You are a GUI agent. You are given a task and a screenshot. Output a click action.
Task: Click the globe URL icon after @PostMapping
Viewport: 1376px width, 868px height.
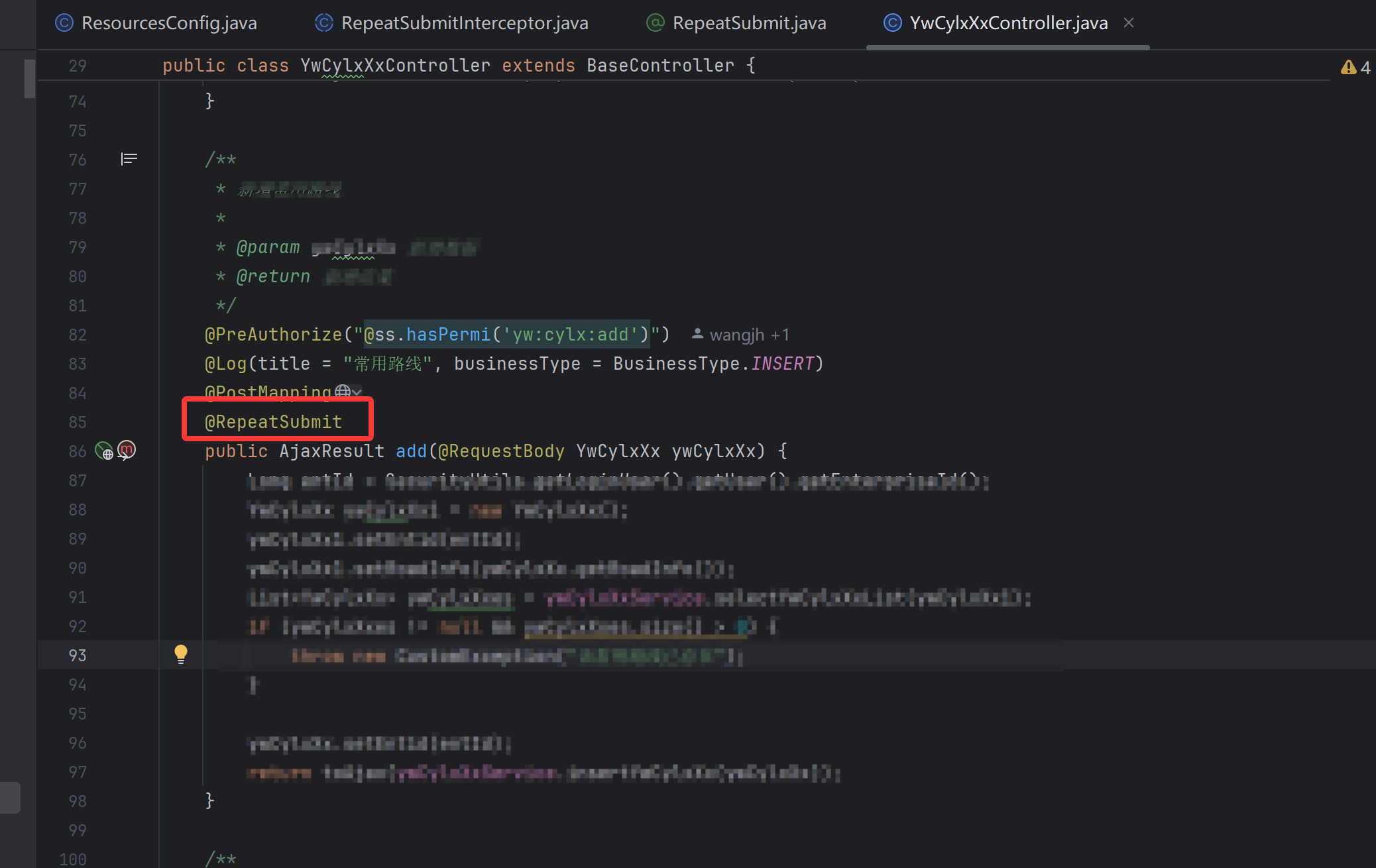click(342, 392)
